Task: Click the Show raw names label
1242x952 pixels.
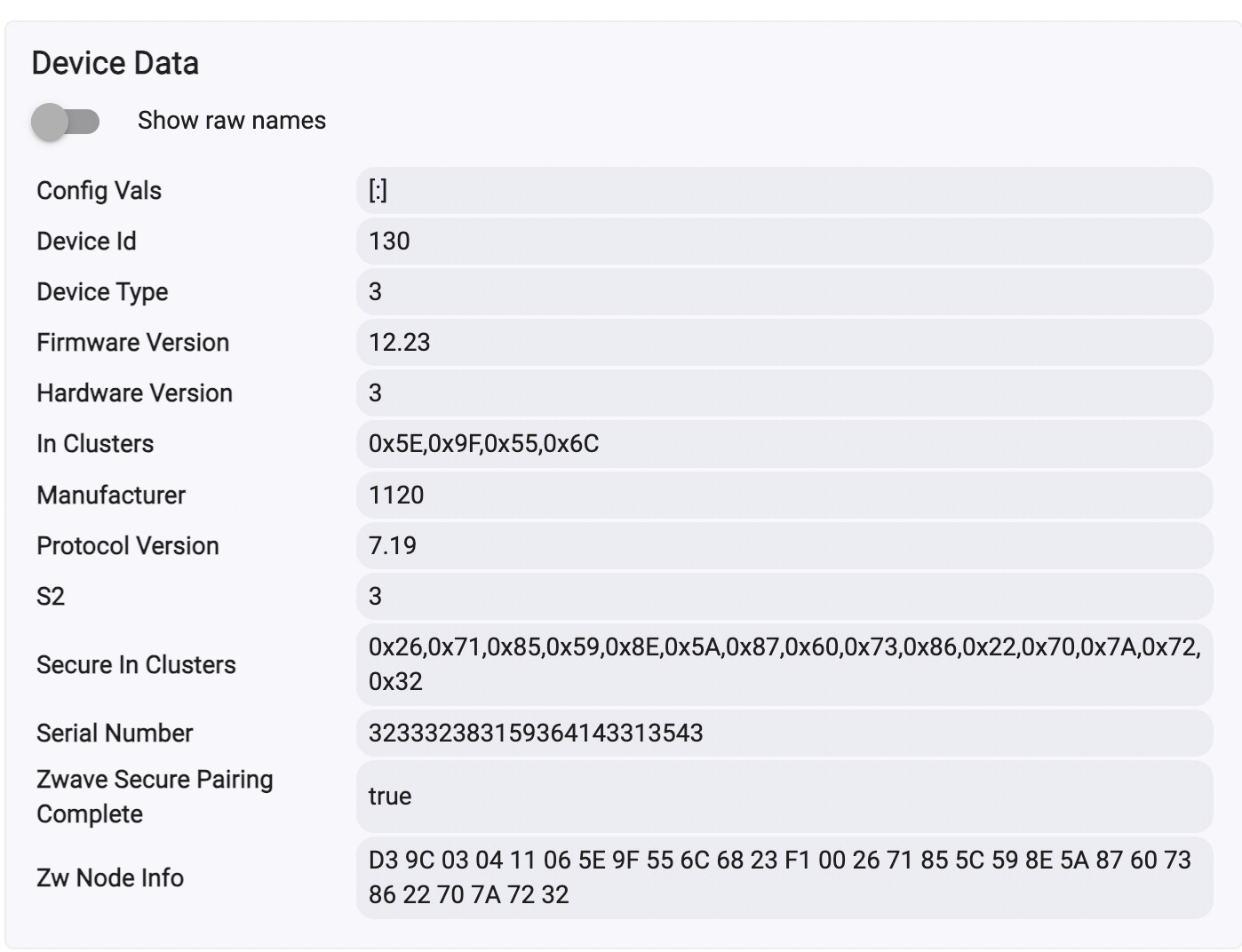Action: 232,121
